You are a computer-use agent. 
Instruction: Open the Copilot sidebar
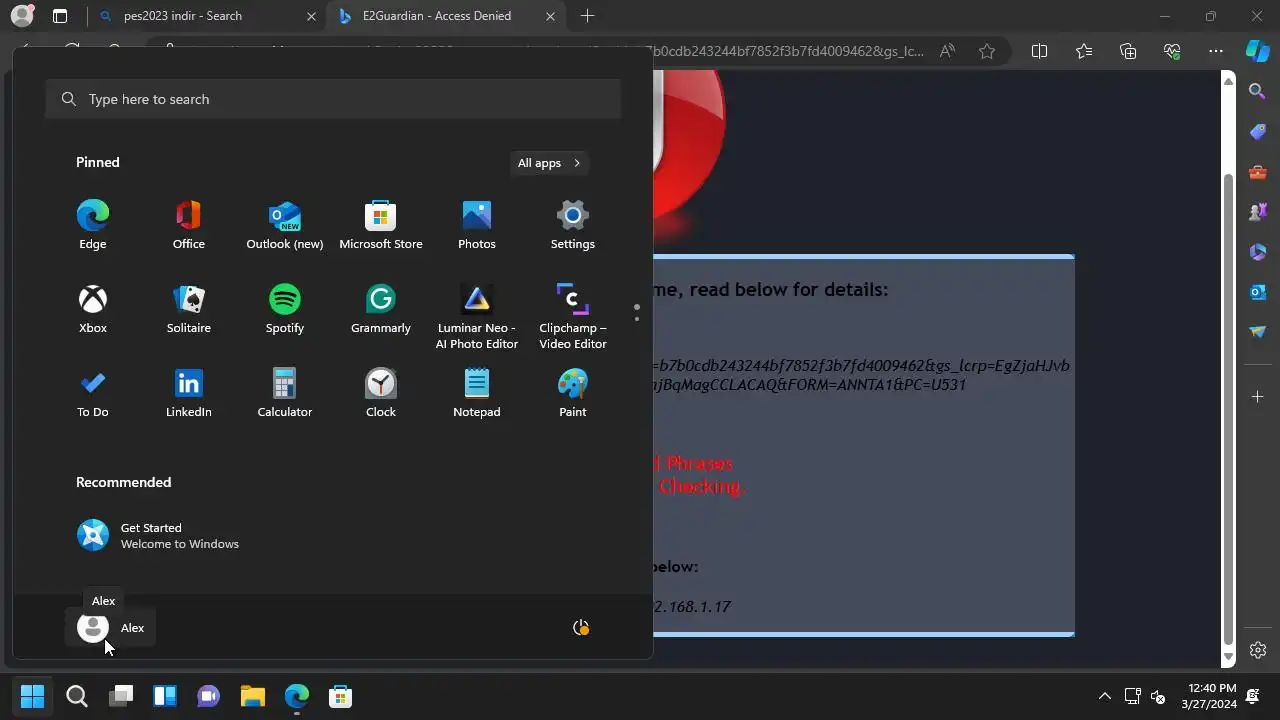point(1258,52)
